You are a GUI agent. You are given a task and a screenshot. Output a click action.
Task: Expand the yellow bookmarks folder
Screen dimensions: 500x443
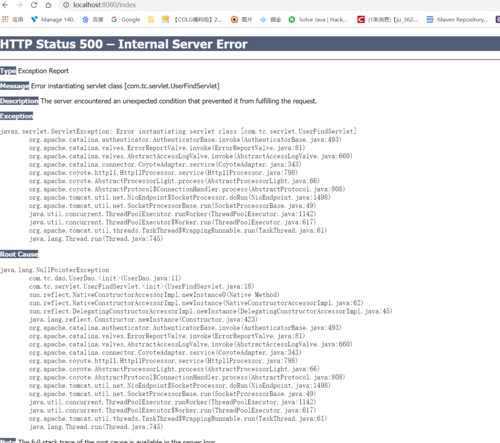[151, 20]
